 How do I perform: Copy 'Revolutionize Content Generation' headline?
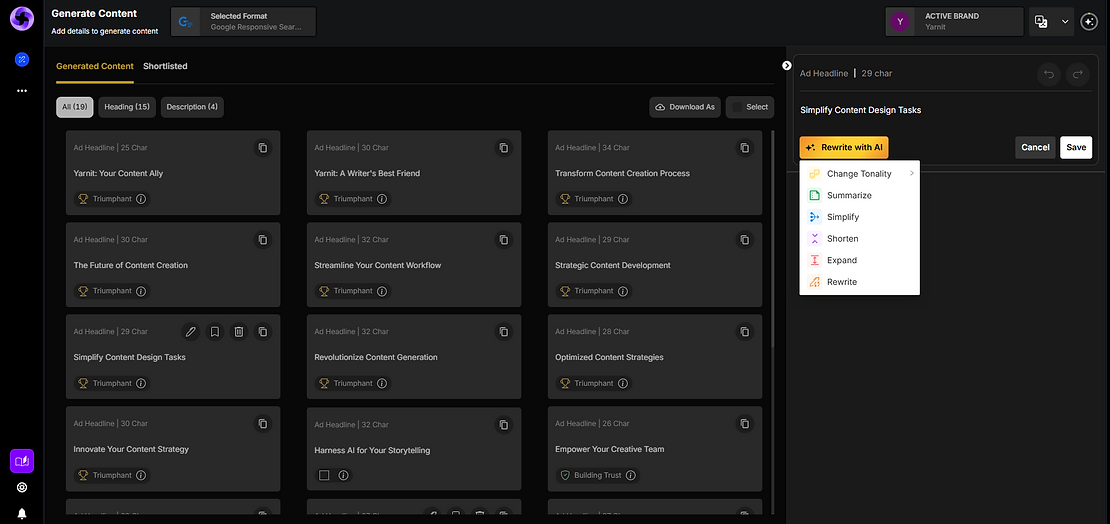point(503,331)
